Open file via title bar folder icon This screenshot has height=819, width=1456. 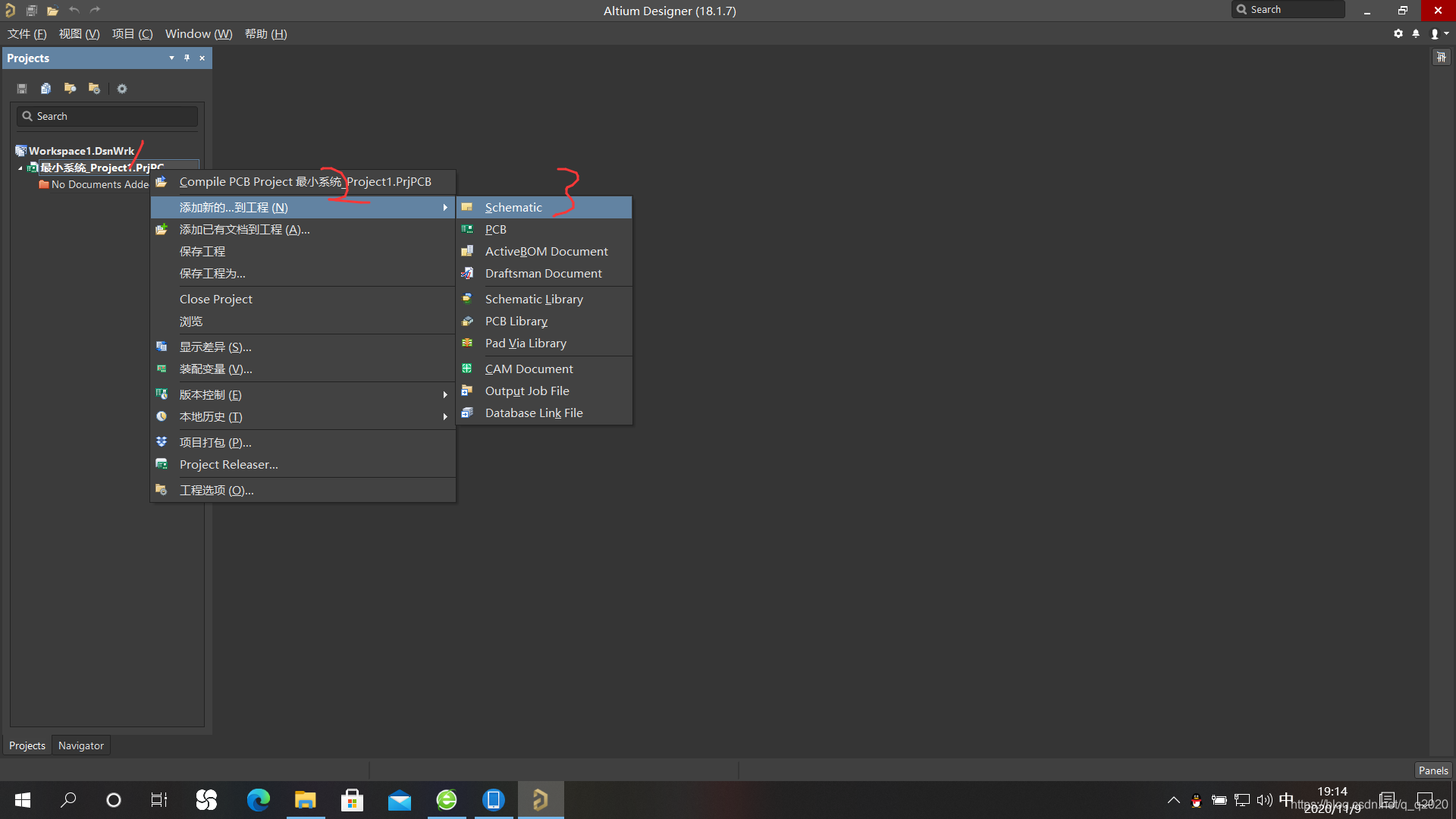[x=52, y=11]
